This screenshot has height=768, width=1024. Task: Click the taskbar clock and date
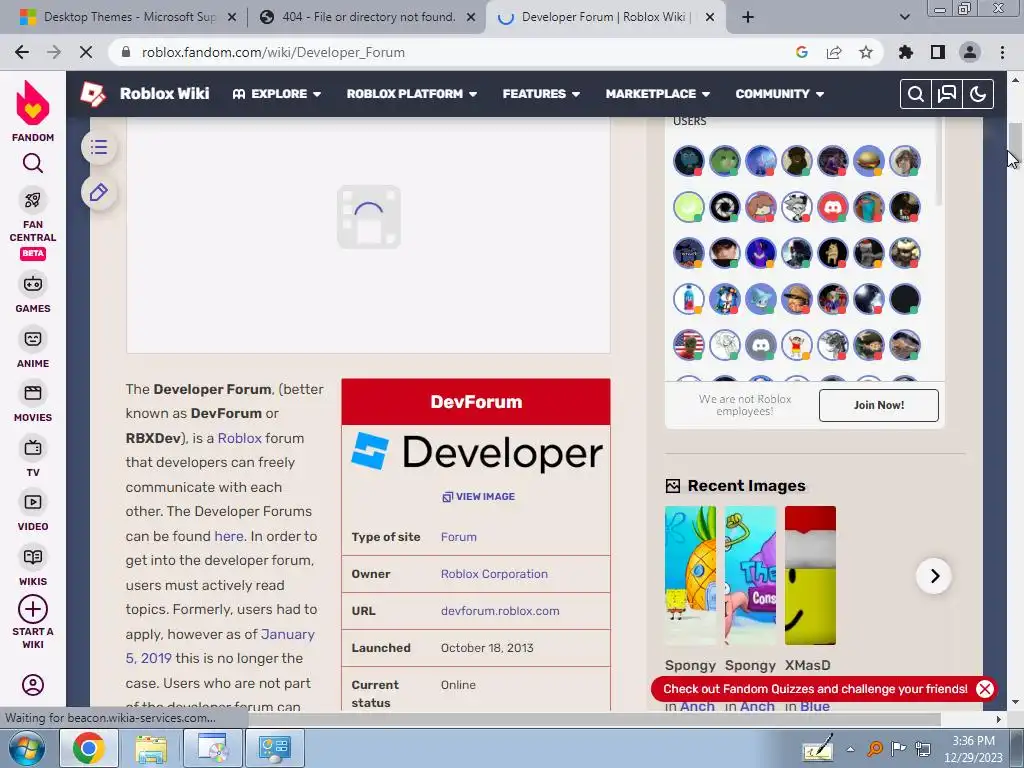click(x=974, y=749)
